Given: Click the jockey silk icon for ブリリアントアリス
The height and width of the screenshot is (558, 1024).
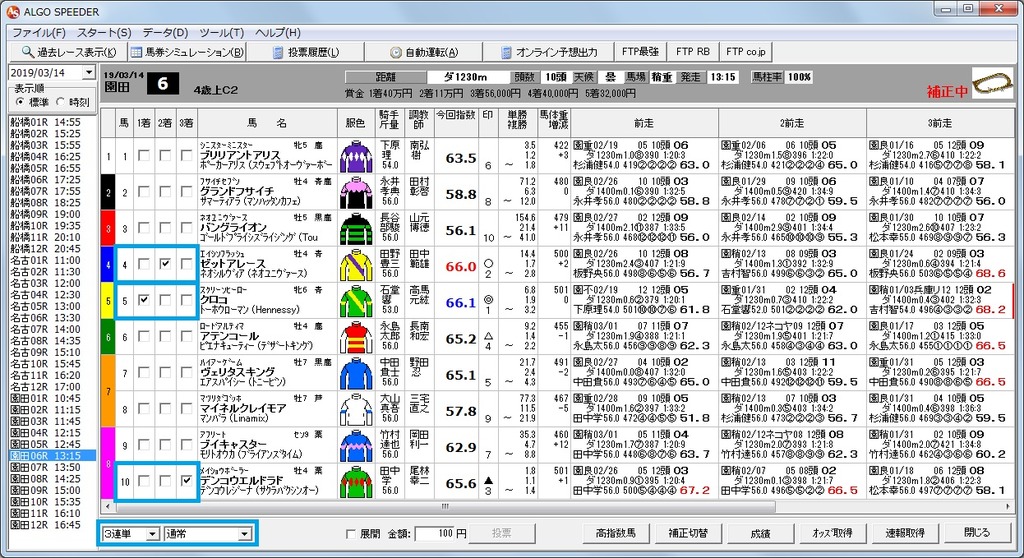Looking at the screenshot, I should (356, 156).
